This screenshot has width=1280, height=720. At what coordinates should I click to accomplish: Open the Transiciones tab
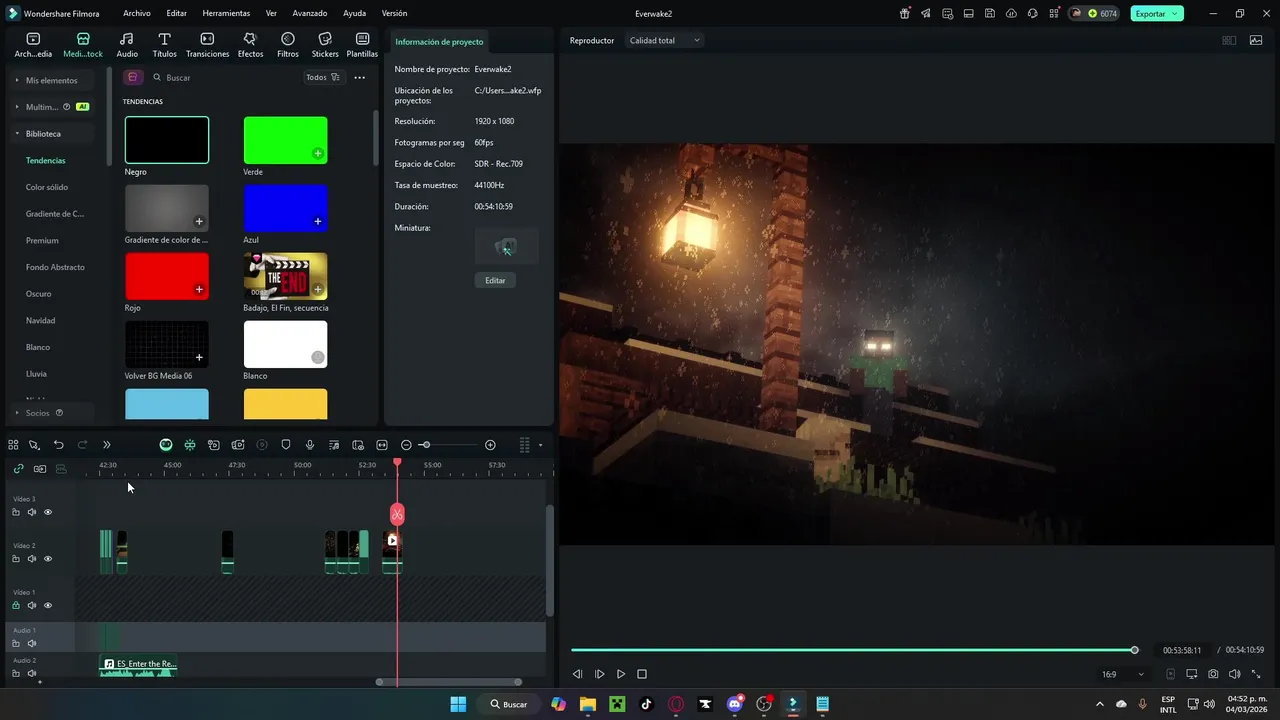pyautogui.click(x=207, y=45)
